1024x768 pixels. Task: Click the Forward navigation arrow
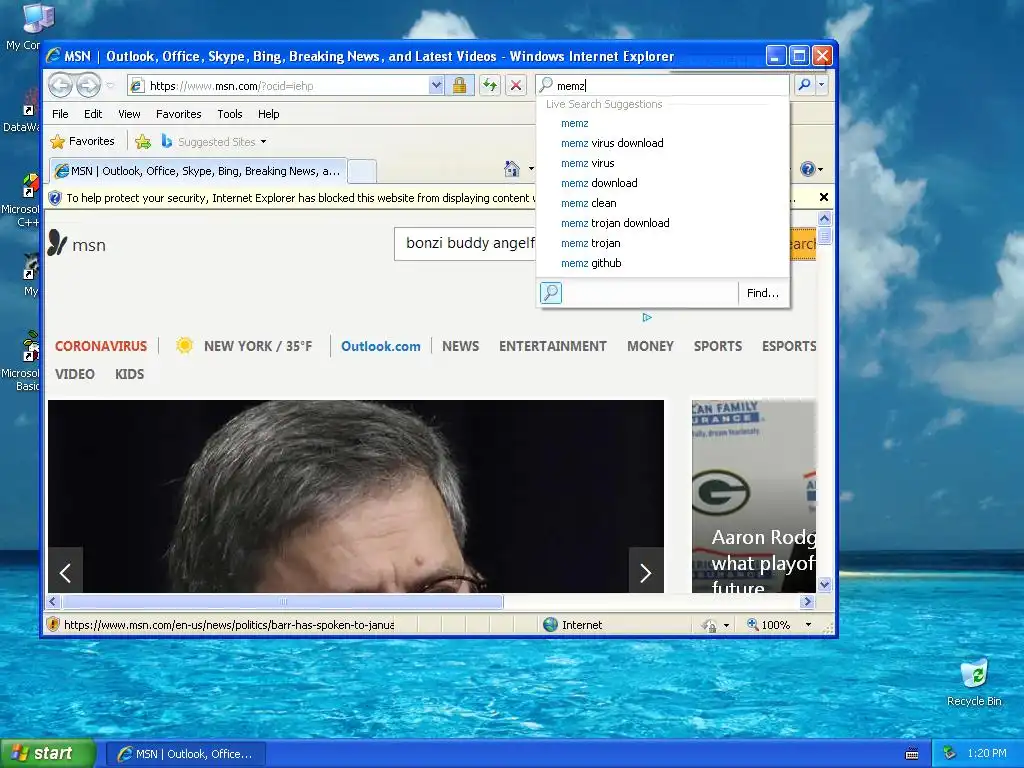pos(89,85)
